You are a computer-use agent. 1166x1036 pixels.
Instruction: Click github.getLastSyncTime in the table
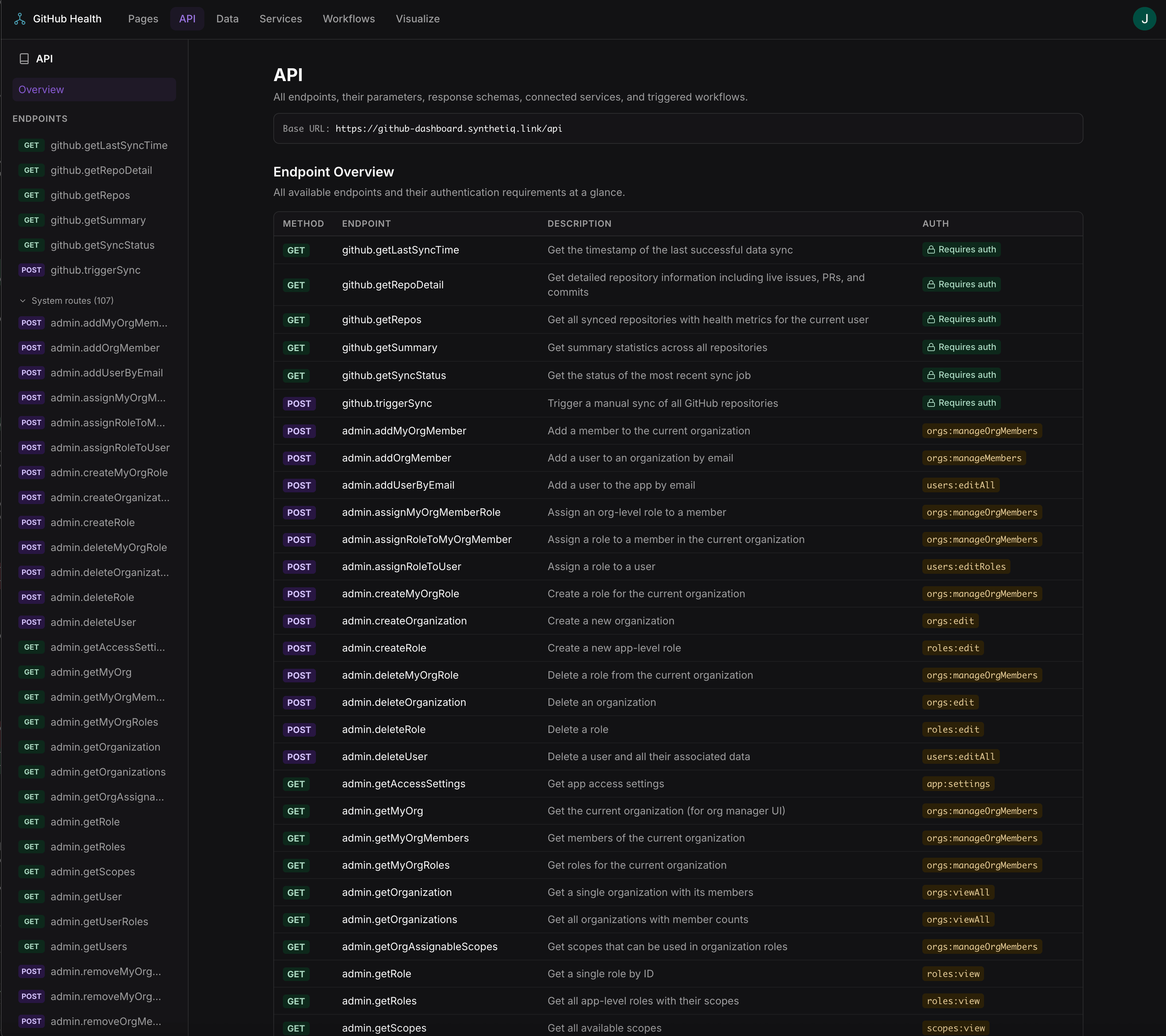(400, 250)
